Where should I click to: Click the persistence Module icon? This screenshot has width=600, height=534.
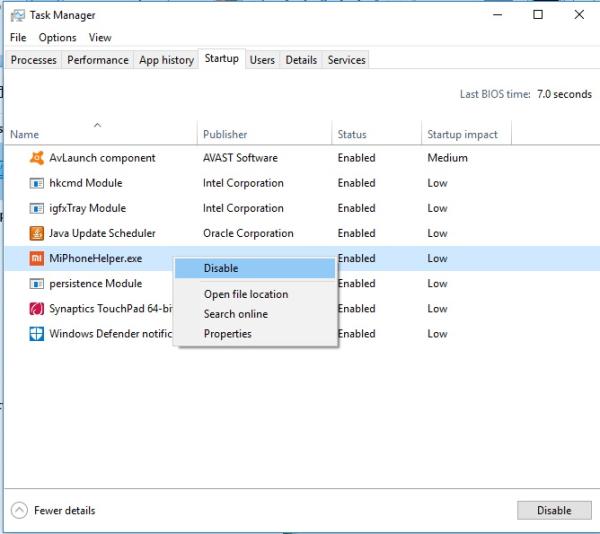37,283
